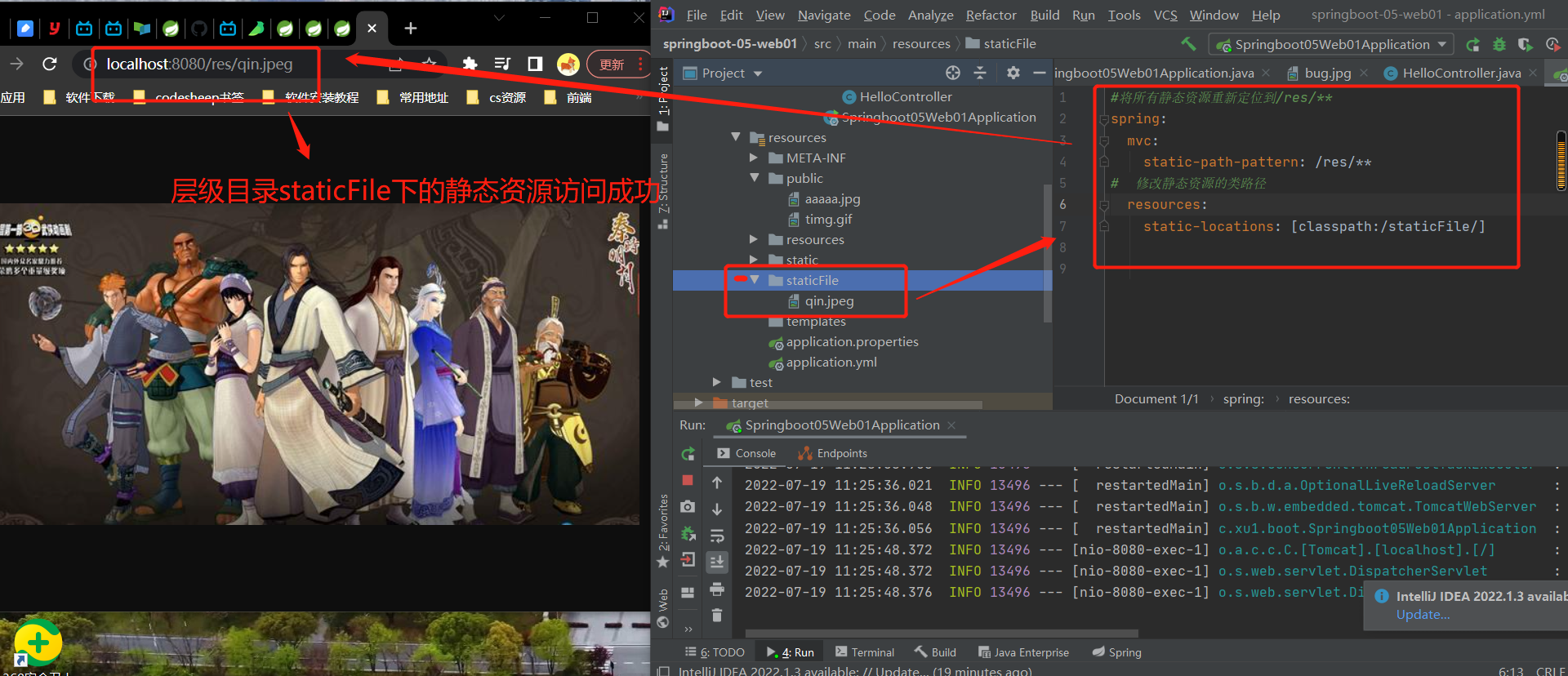Toggle scroll to end of console
The width and height of the screenshot is (1568, 676).
[x=717, y=562]
